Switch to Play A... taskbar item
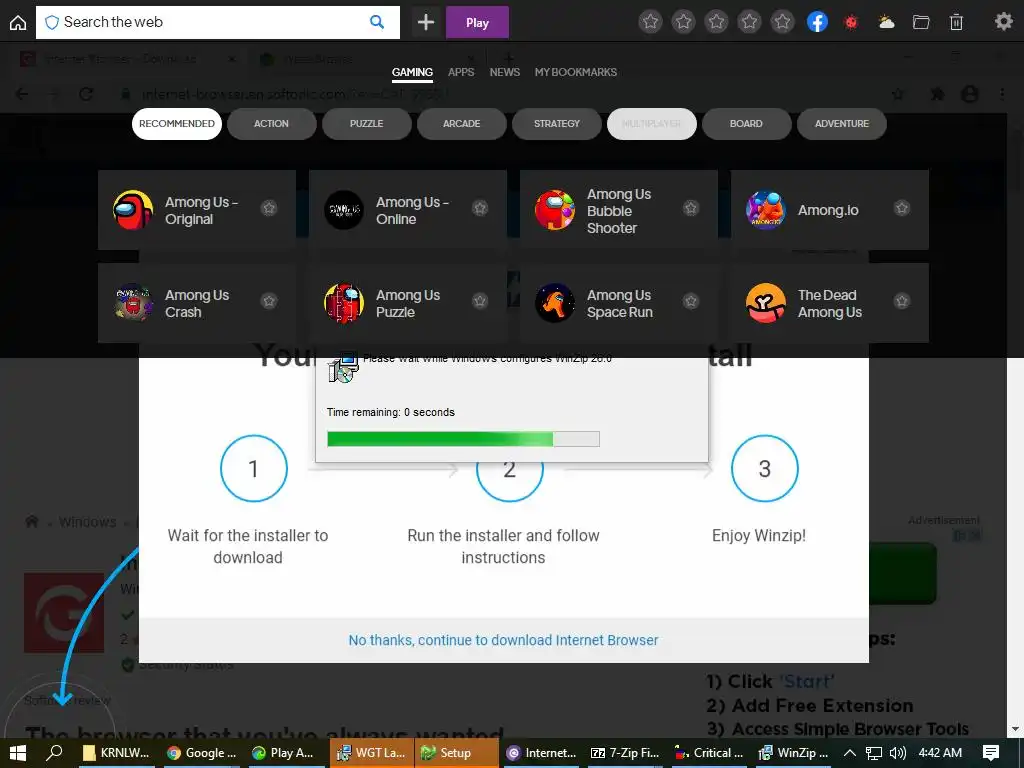Viewport: 1024px width, 768px height. [x=286, y=753]
